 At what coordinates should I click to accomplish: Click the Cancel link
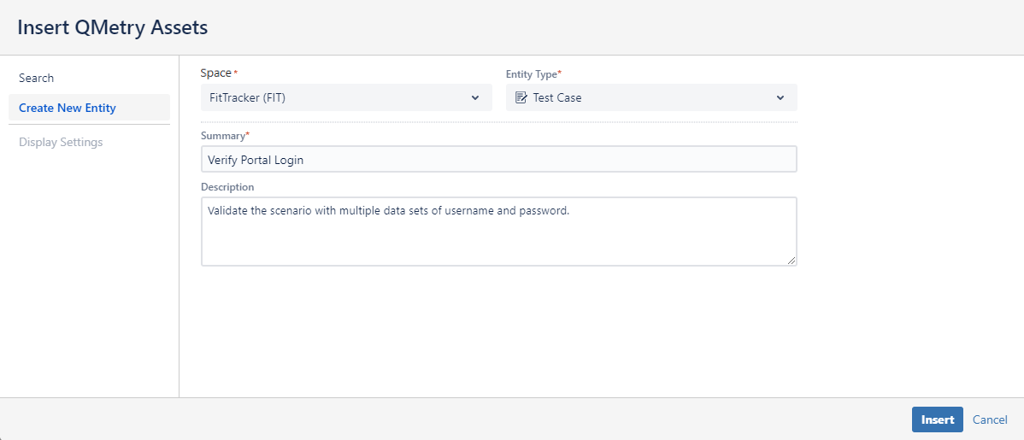989,420
